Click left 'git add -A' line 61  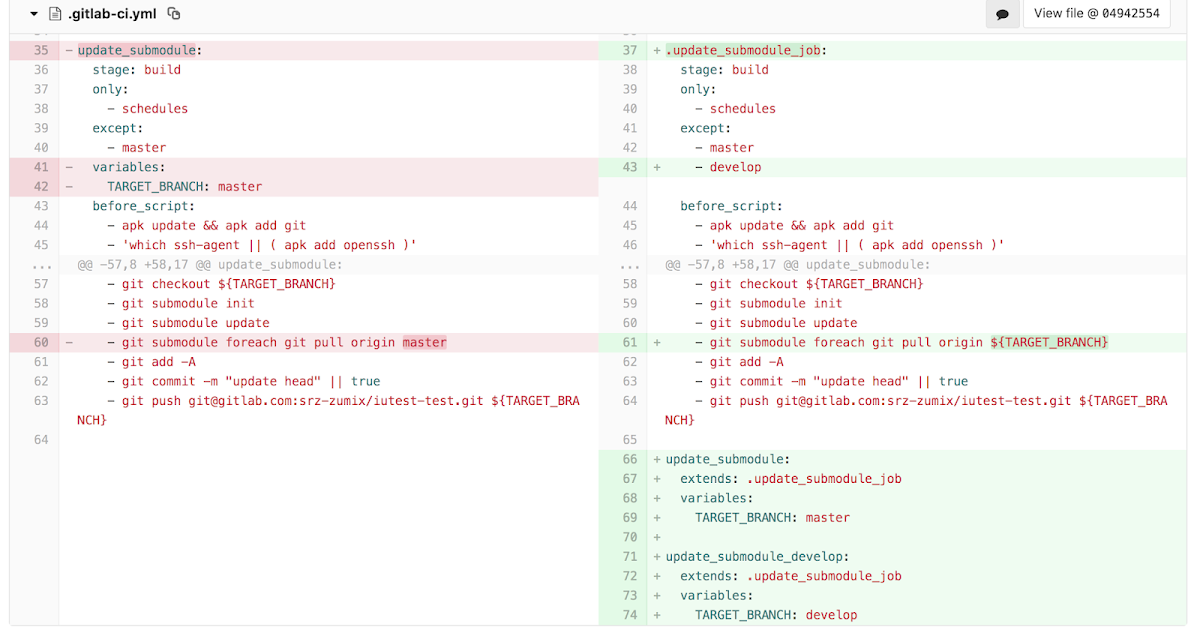pyautogui.click(x=152, y=362)
